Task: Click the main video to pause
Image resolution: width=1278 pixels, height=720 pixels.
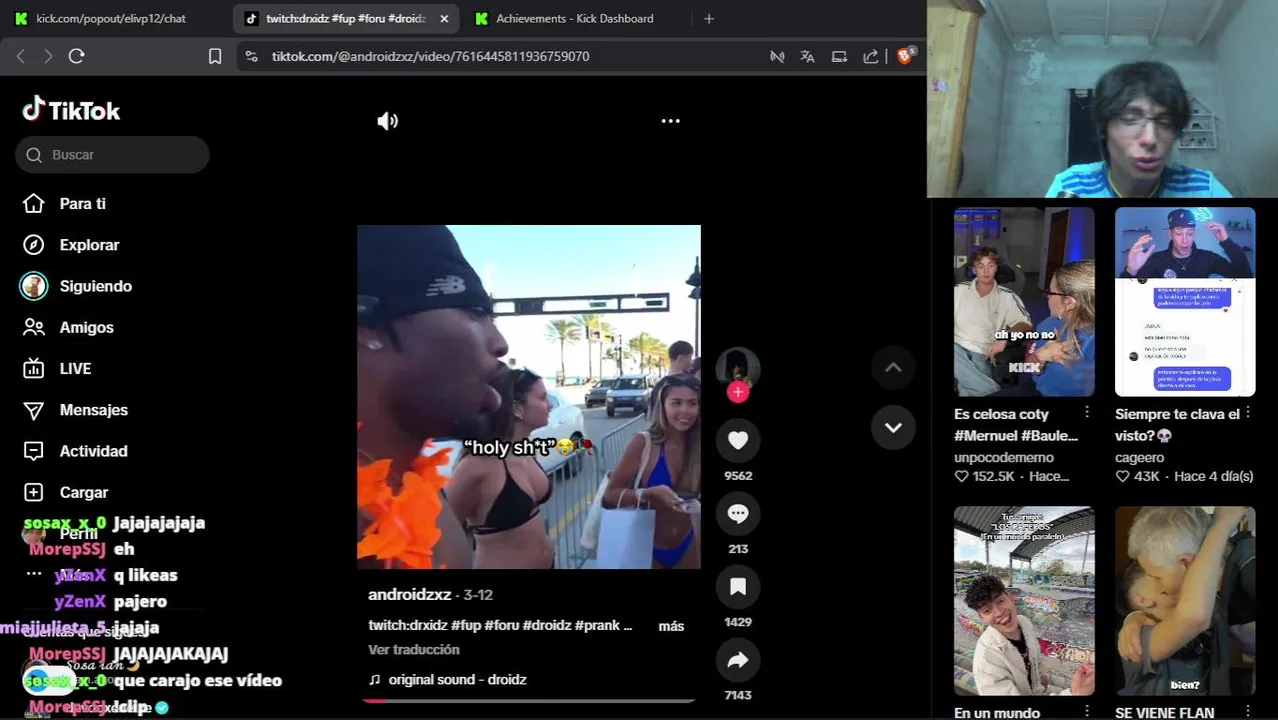Action: pos(529,397)
